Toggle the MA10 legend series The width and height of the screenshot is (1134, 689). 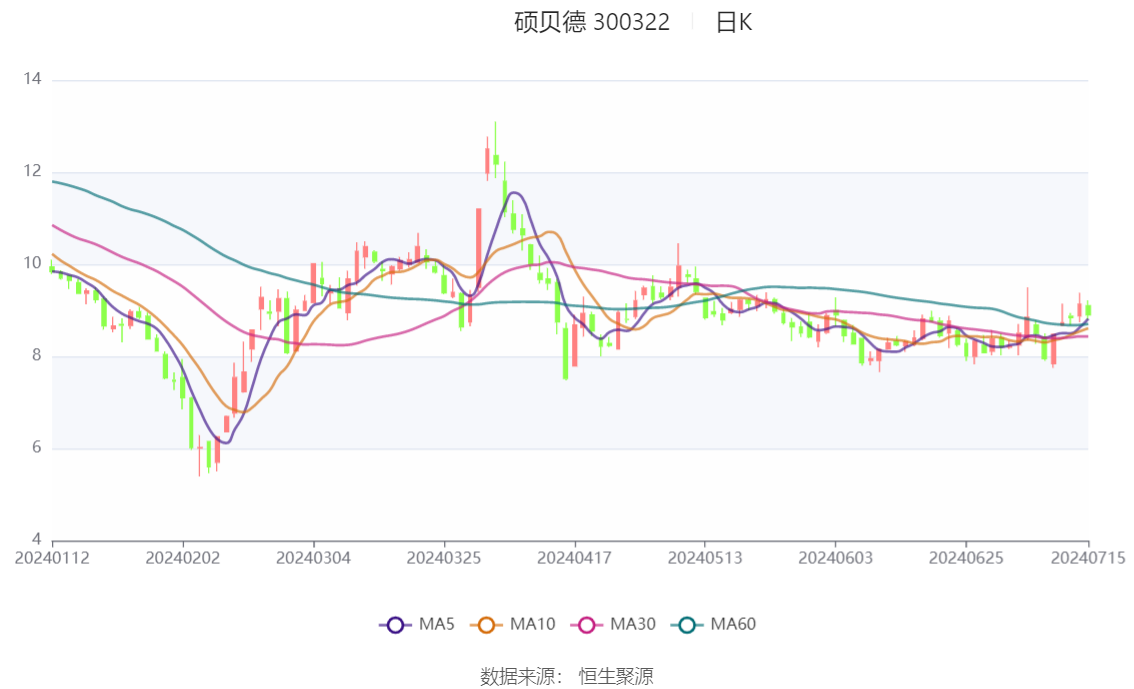click(513, 624)
